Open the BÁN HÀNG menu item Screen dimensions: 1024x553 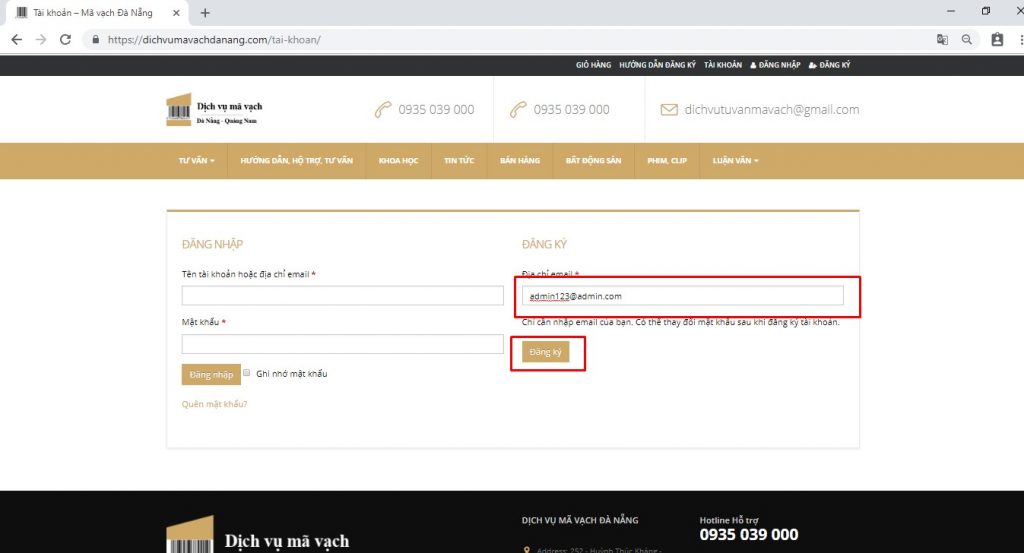(520, 161)
